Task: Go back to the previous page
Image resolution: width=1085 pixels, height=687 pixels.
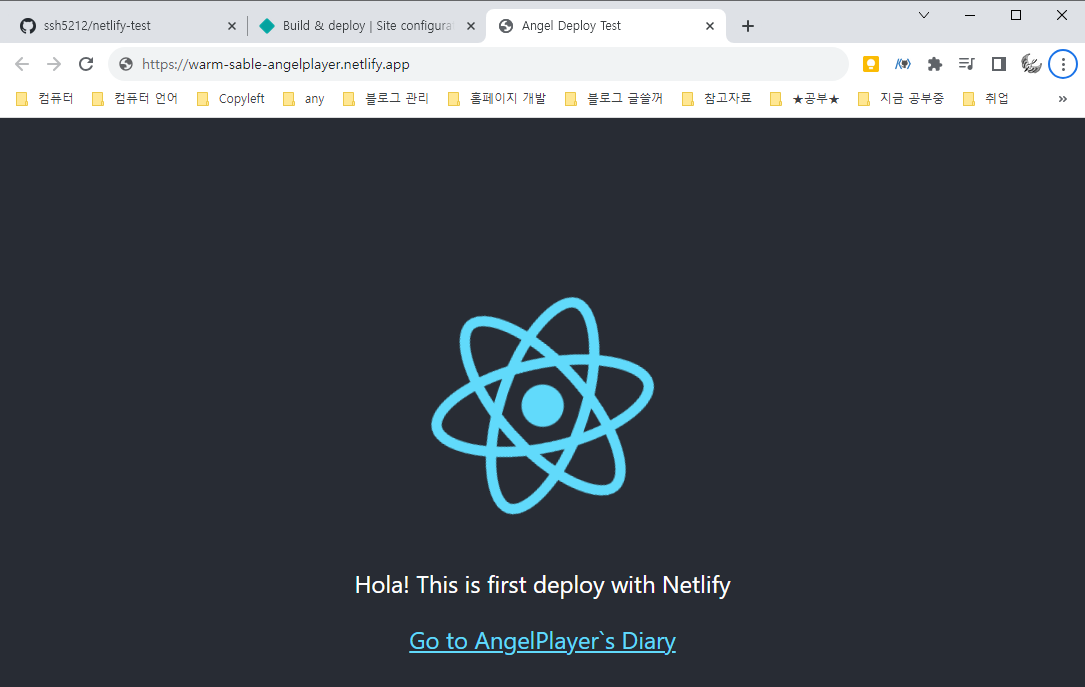Action: (22, 64)
